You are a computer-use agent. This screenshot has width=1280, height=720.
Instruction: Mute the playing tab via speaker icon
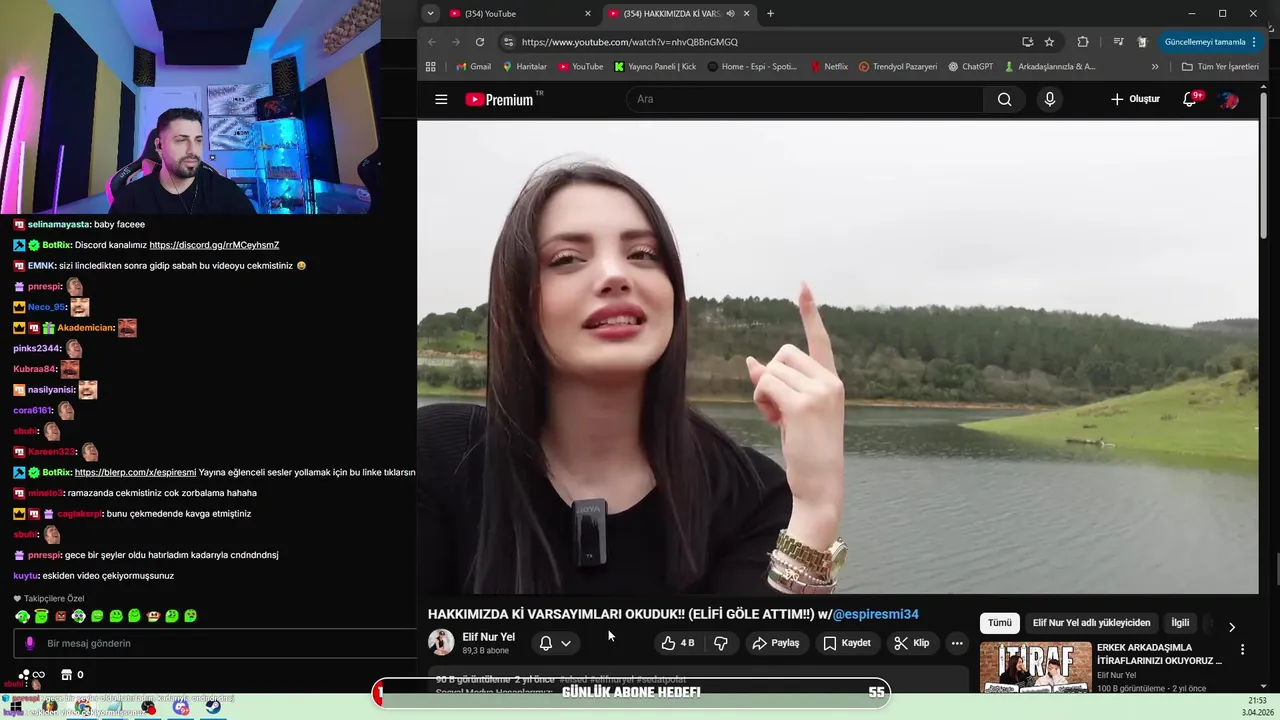[731, 13]
